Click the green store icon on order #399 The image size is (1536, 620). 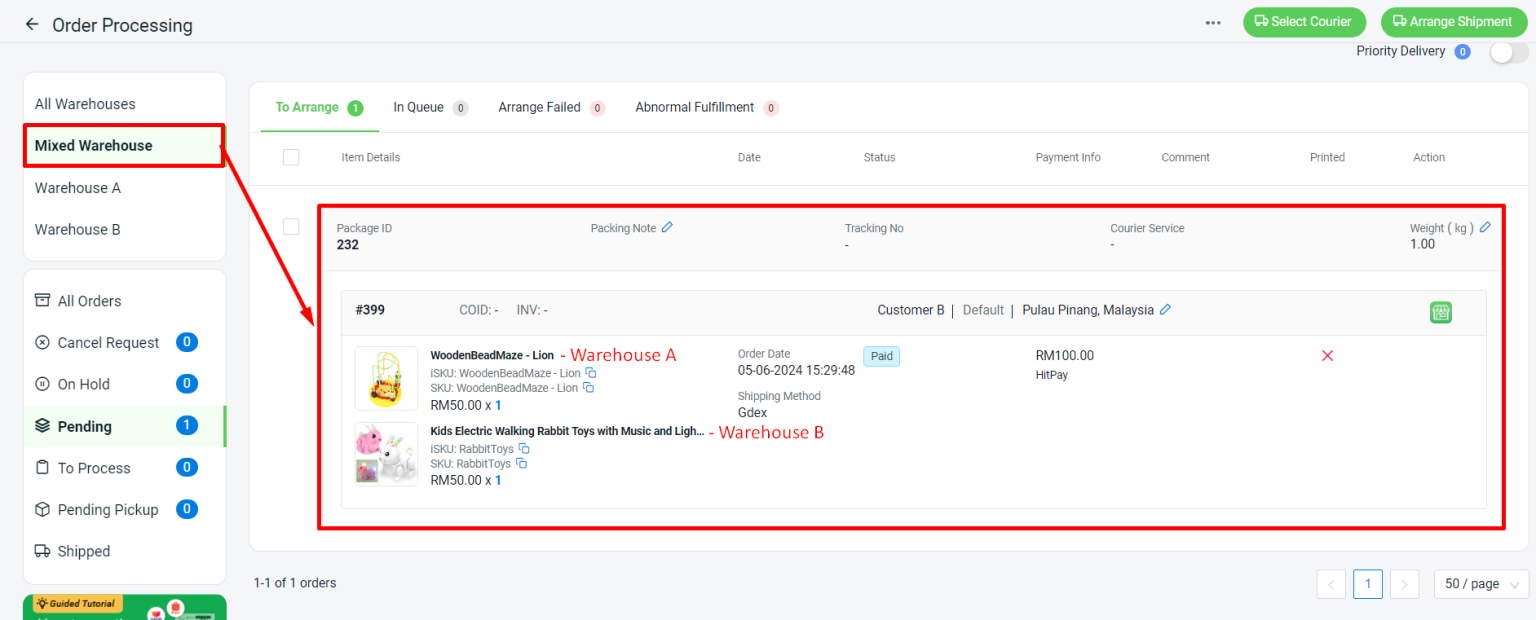click(x=1440, y=311)
